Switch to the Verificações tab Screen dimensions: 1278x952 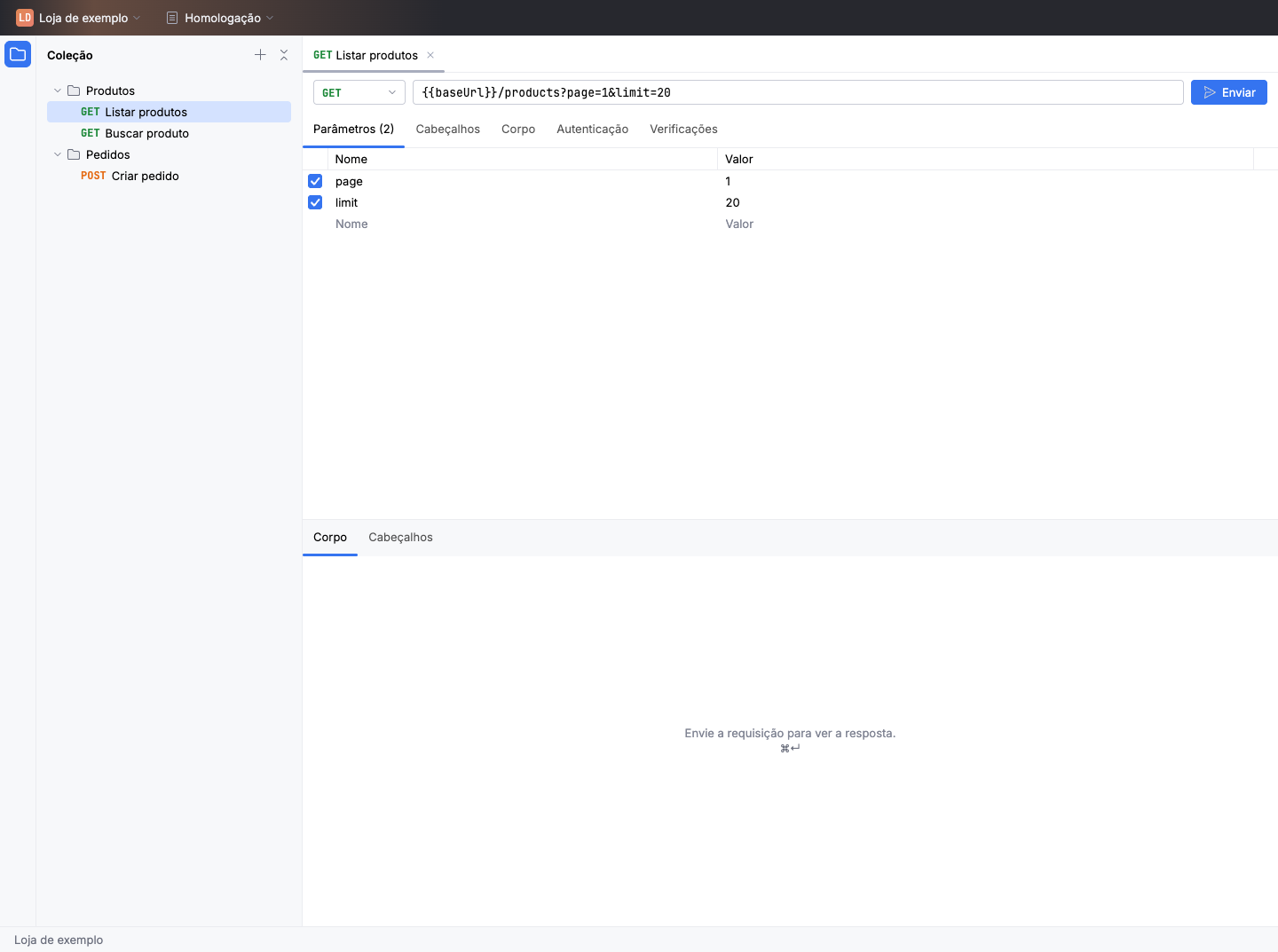tap(683, 129)
